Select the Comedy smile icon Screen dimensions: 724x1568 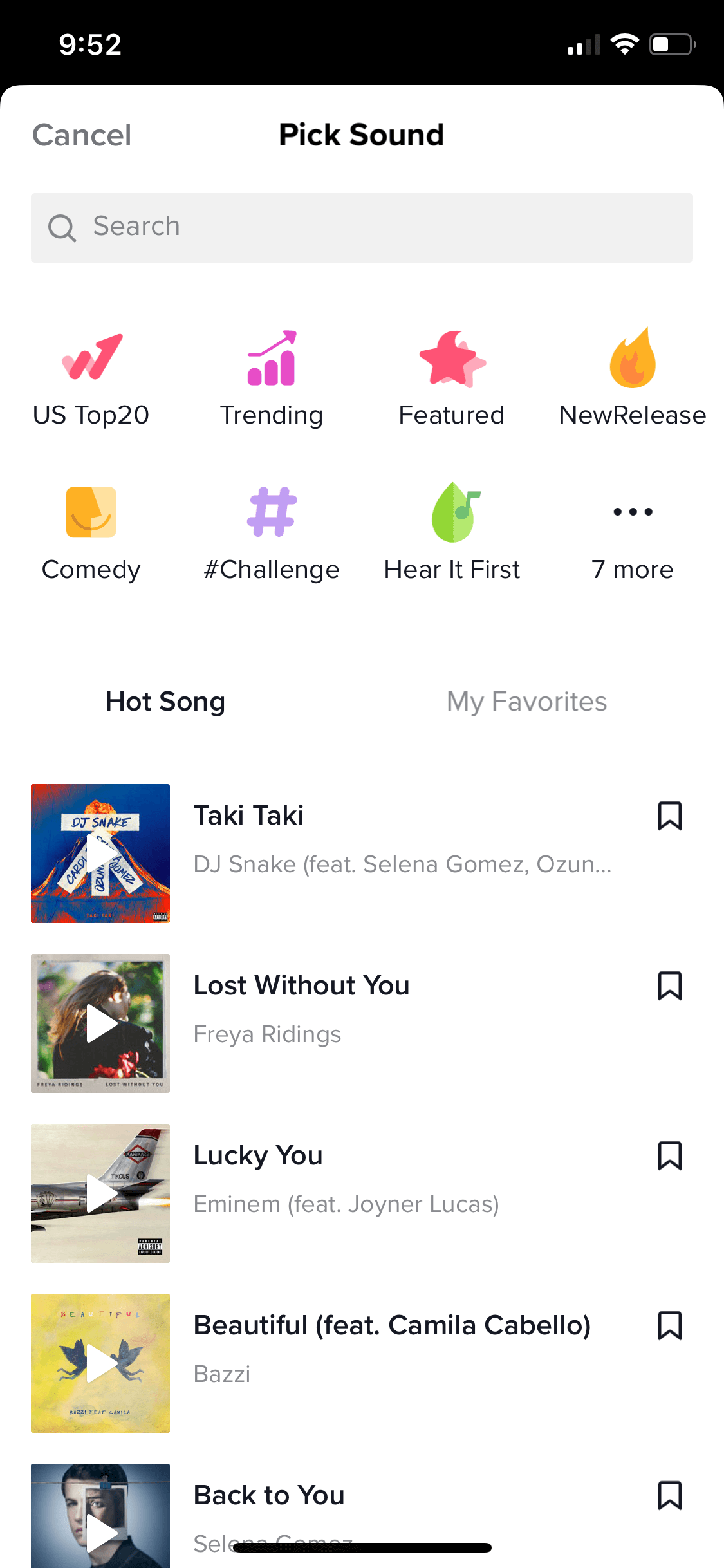tap(91, 512)
